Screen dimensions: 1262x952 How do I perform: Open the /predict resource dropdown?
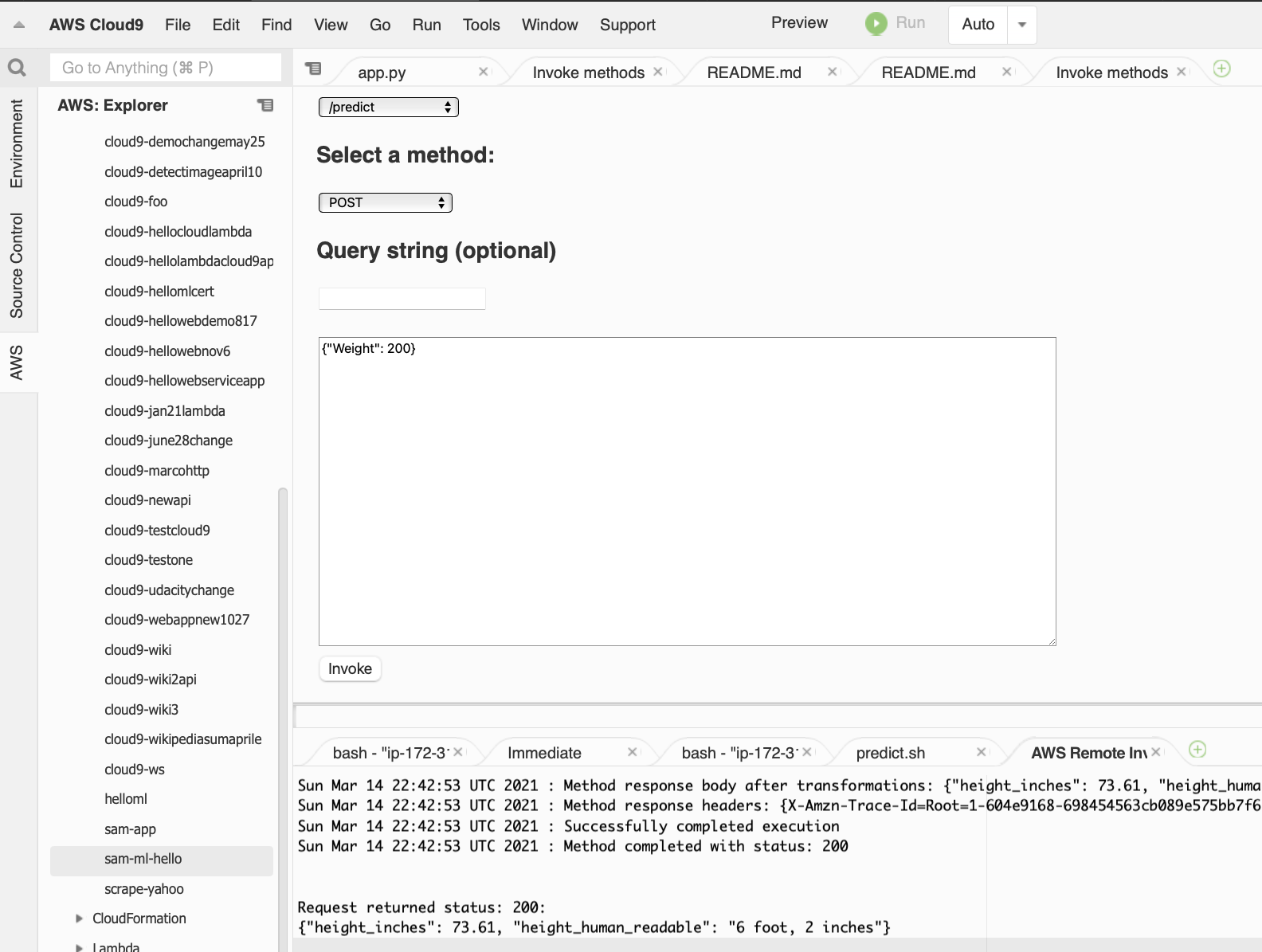(x=388, y=107)
